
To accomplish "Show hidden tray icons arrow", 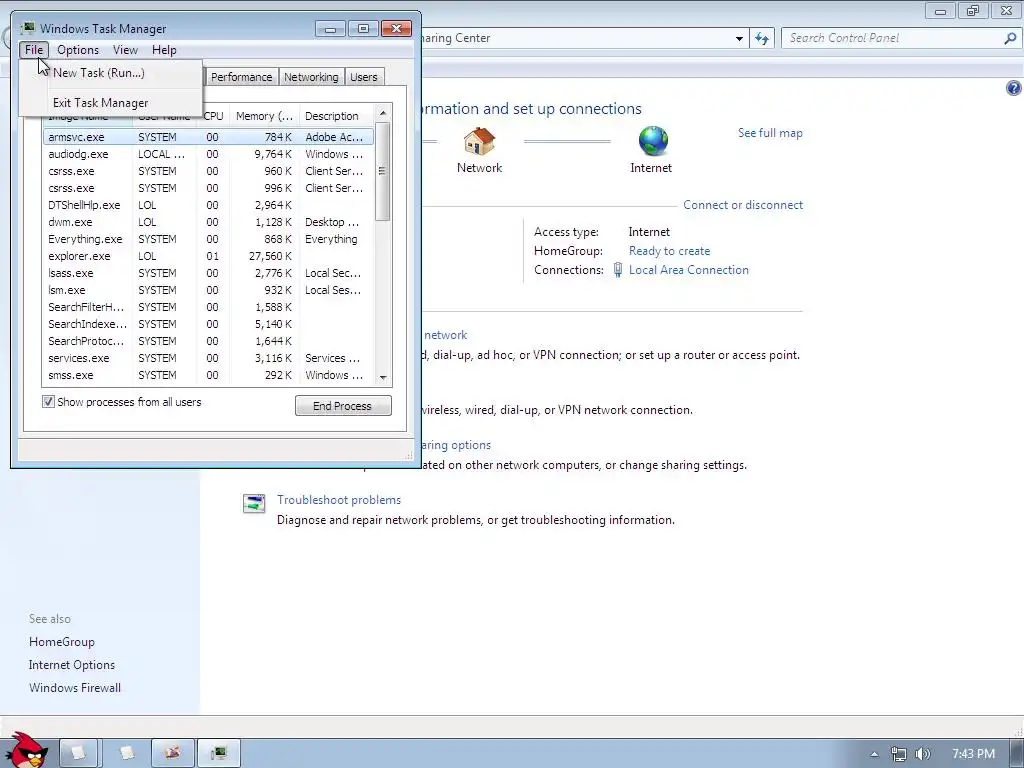I will [874, 754].
